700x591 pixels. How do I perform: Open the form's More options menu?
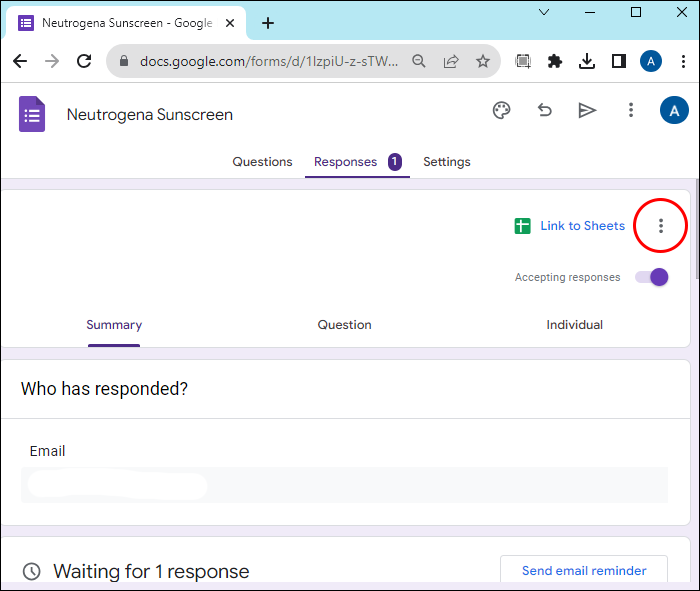[x=631, y=110]
